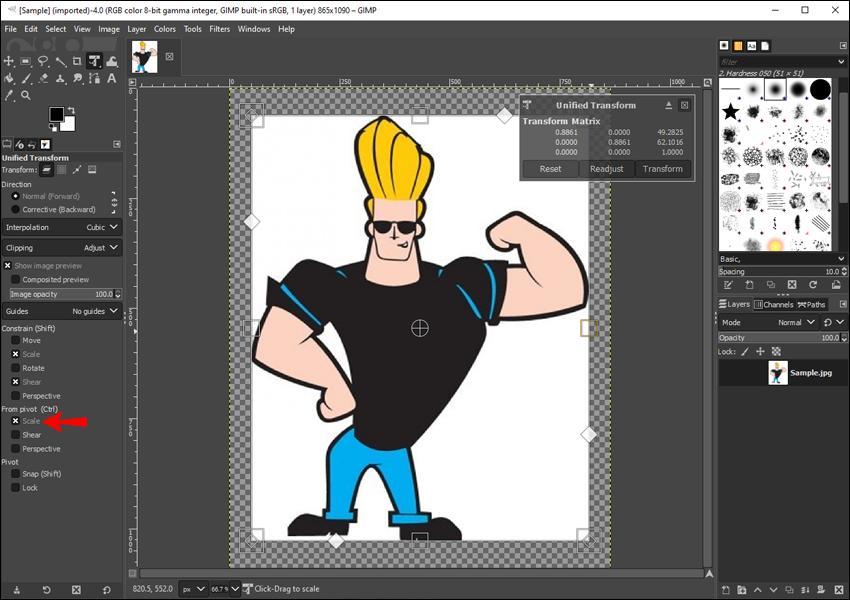Screen dimensions: 850x600
Task: Select the Eraser tool
Action: pyautogui.click(x=43, y=78)
